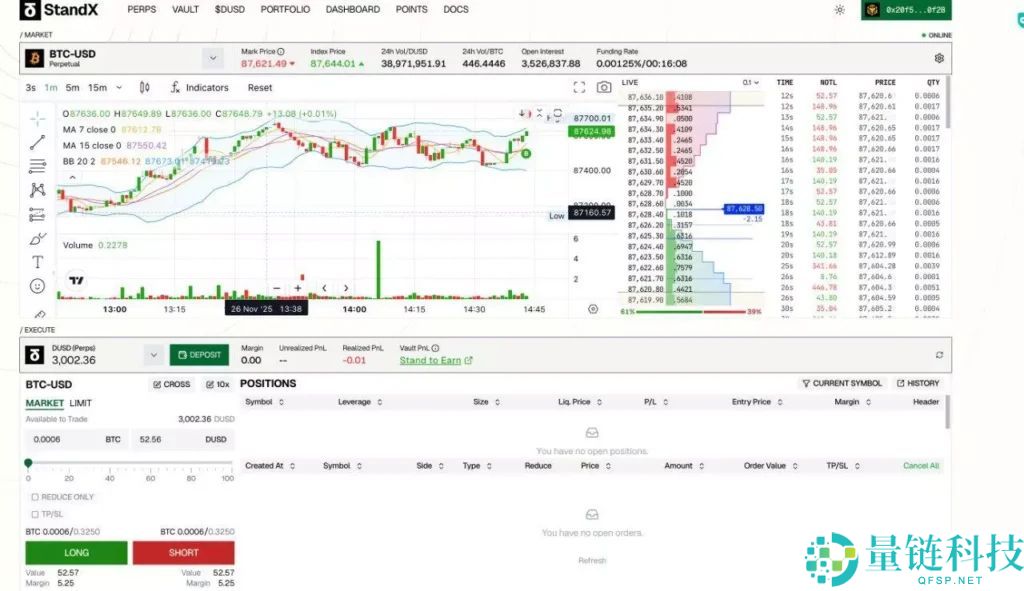This screenshot has width=1024, height=591.
Task: Open the perpetual market settings gear
Action: 938,58
